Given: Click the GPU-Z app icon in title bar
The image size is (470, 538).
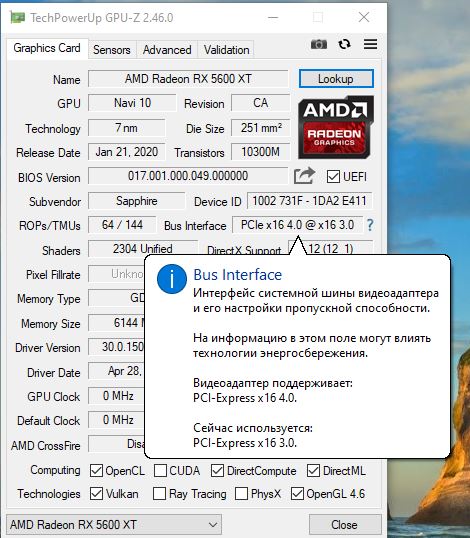Looking at the screenshot, I should (x=17, y=17).
